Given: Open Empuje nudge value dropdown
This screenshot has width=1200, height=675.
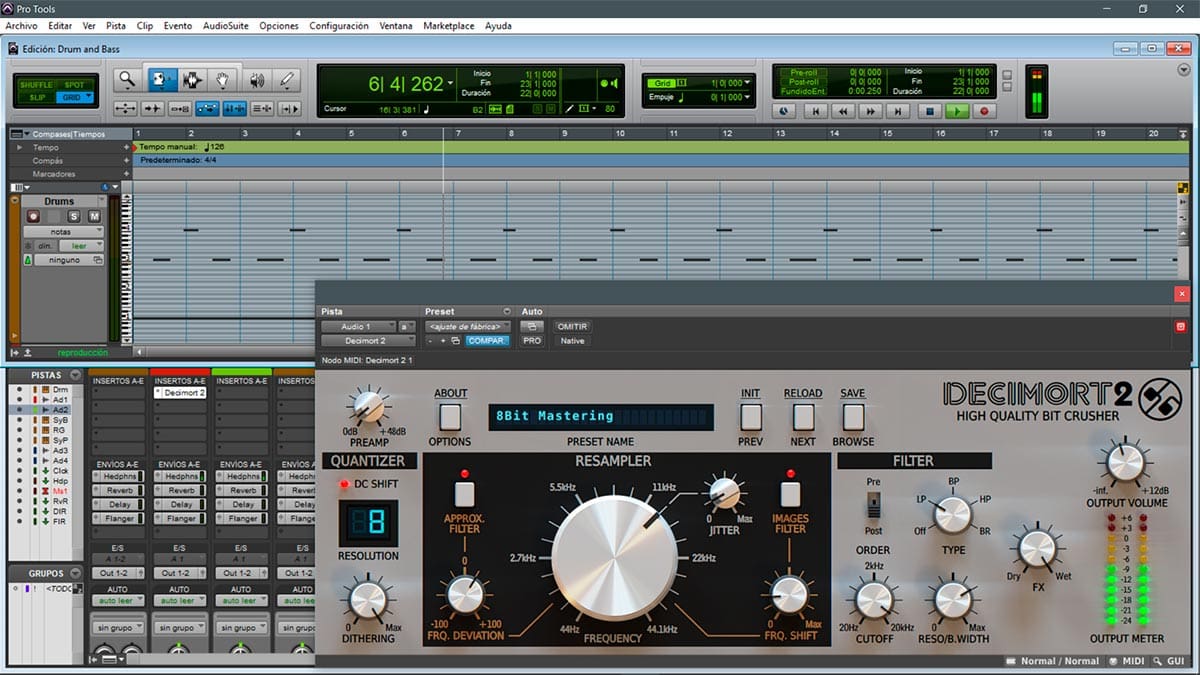Looking at the screenshot, I should pos(748,97).
